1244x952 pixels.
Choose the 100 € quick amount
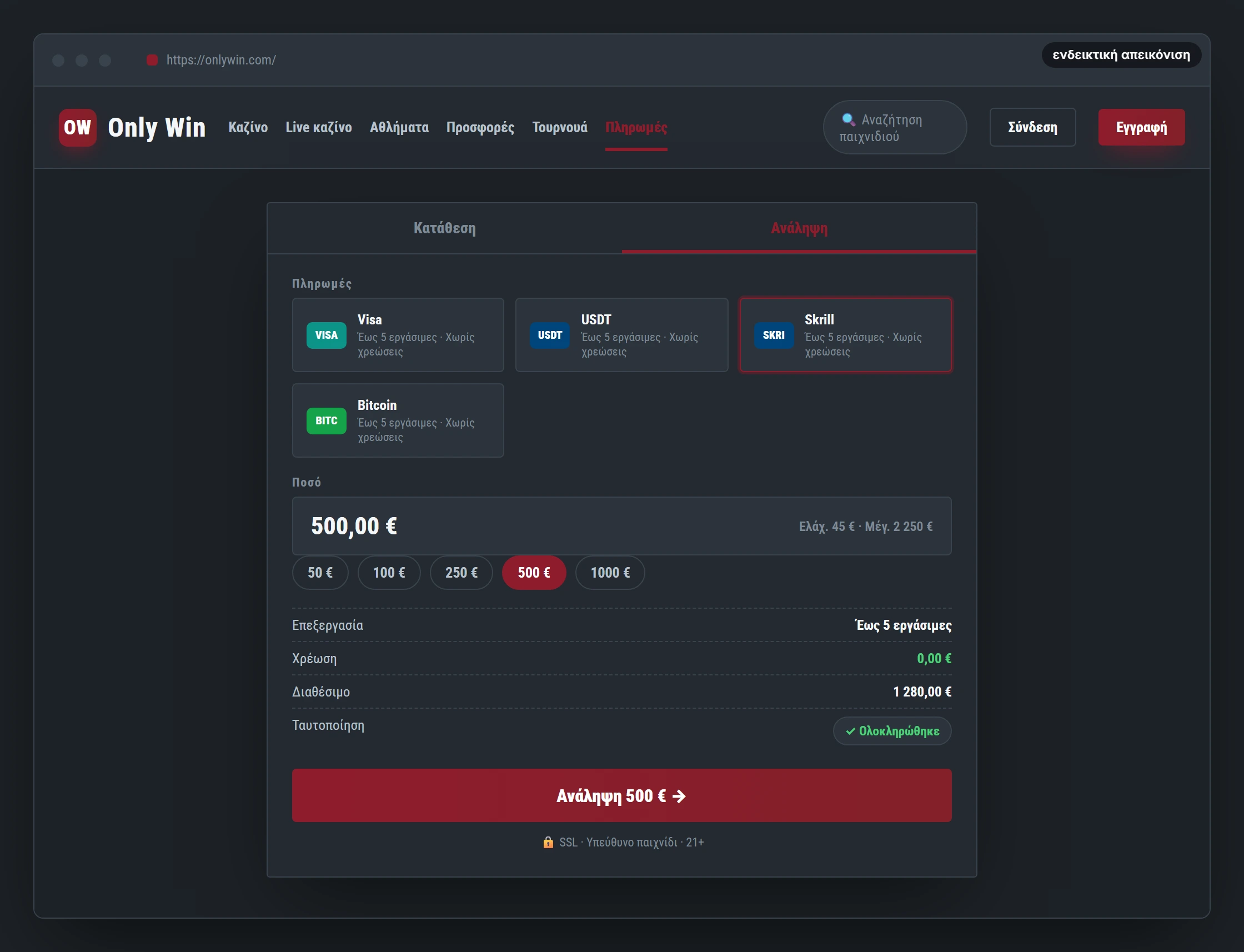point(389,572)
